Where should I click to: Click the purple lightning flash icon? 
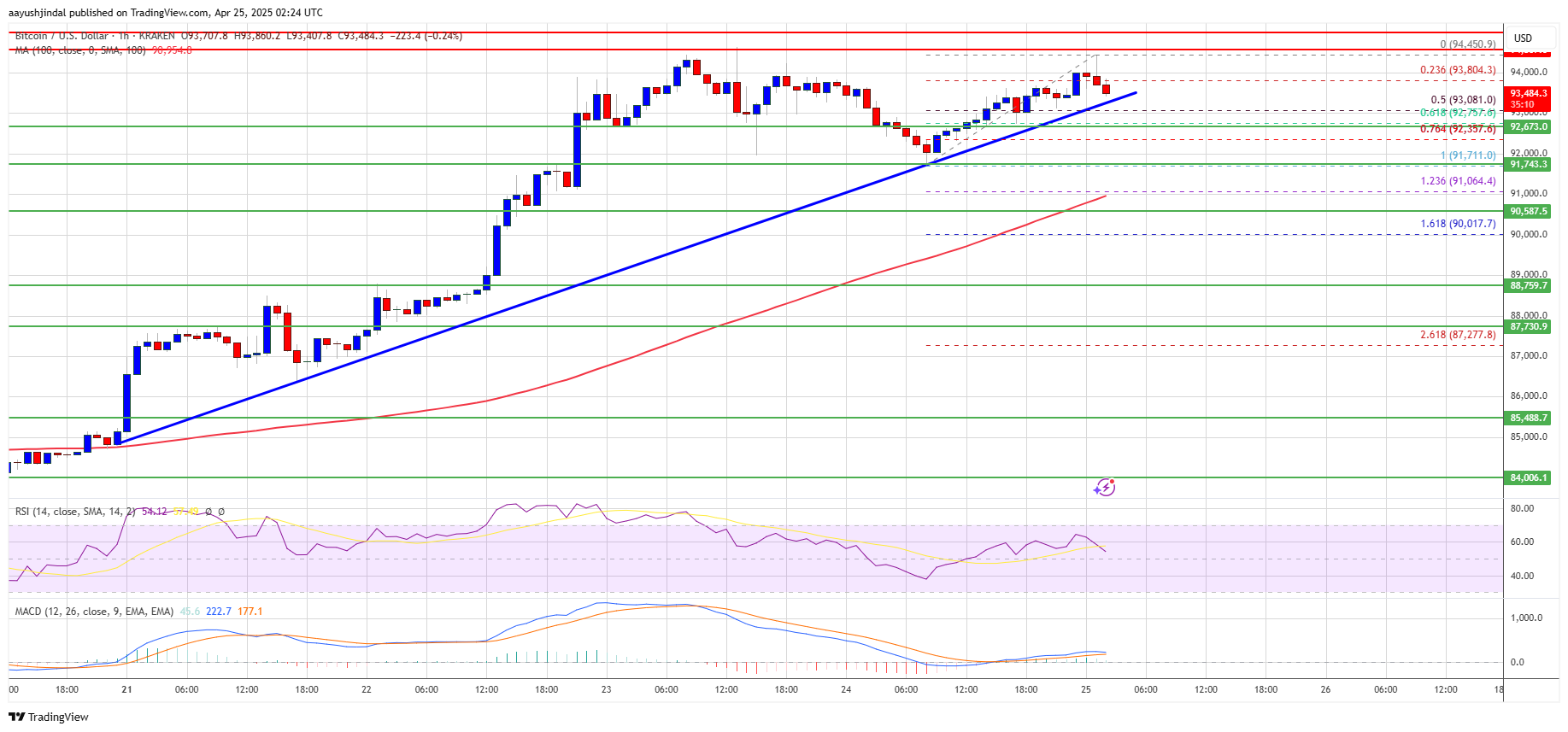click(1105, 487)
